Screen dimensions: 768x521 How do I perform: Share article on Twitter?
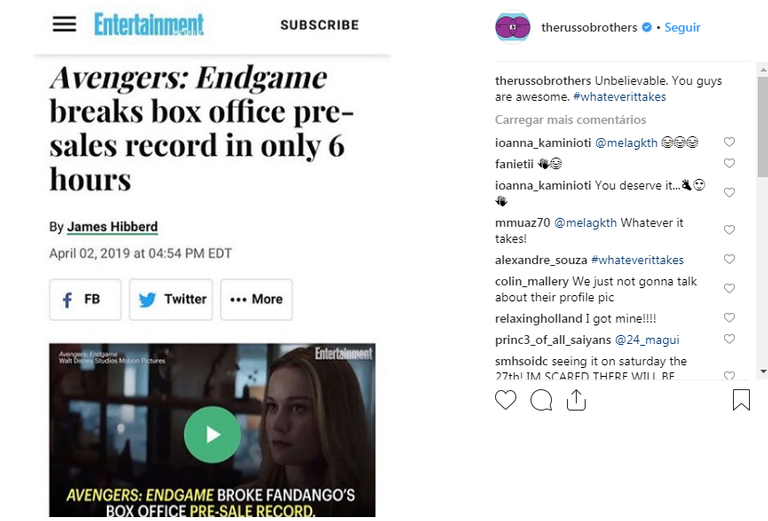[171, 299]
